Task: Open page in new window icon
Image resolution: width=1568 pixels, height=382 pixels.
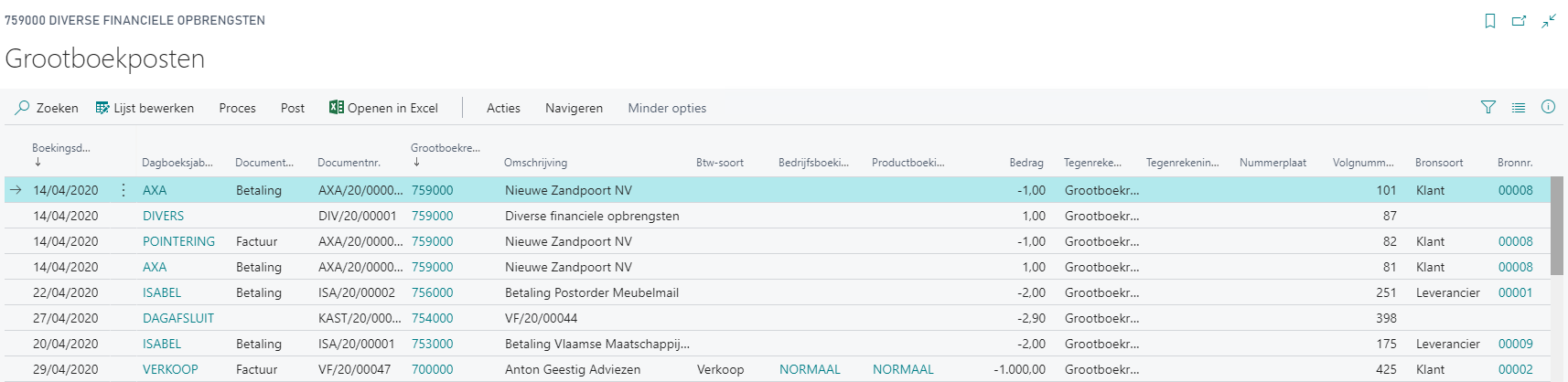Action: [x=1519, y=21]
